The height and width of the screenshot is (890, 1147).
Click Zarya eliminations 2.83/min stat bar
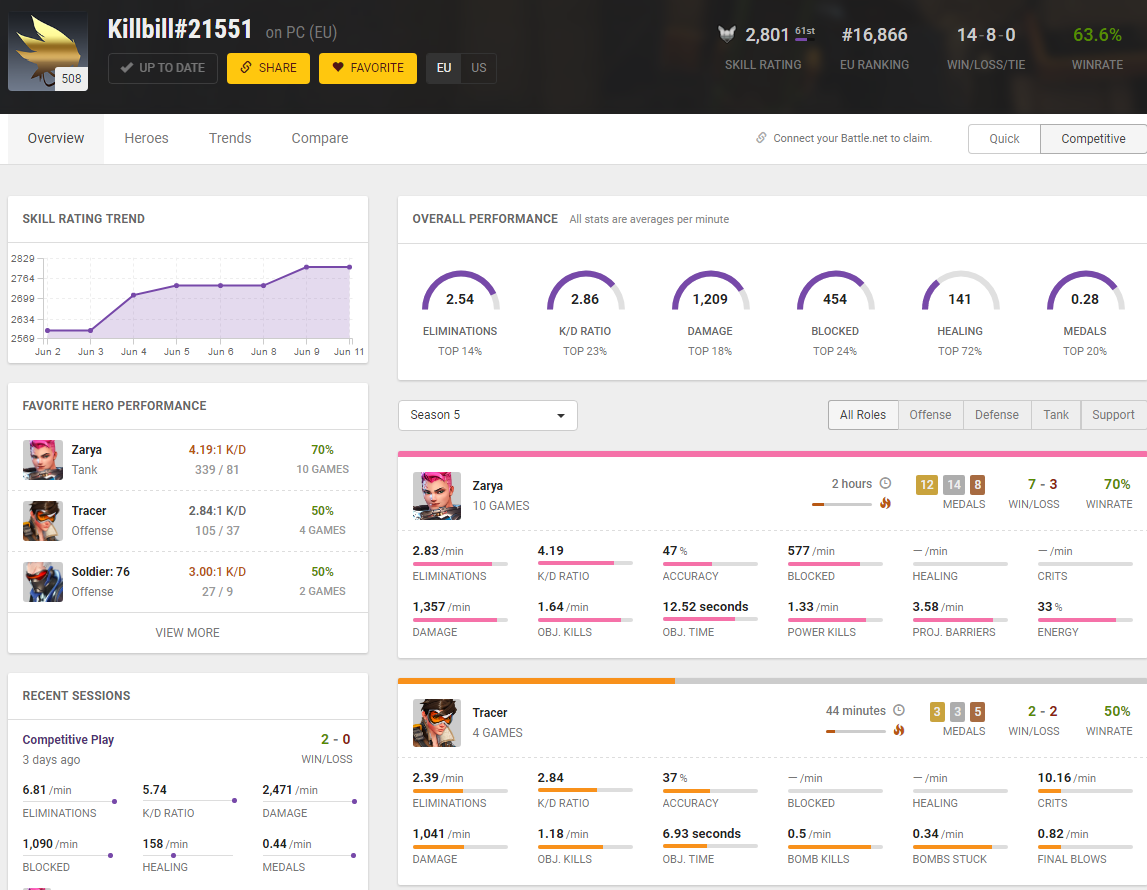click(x=460, y=564)
